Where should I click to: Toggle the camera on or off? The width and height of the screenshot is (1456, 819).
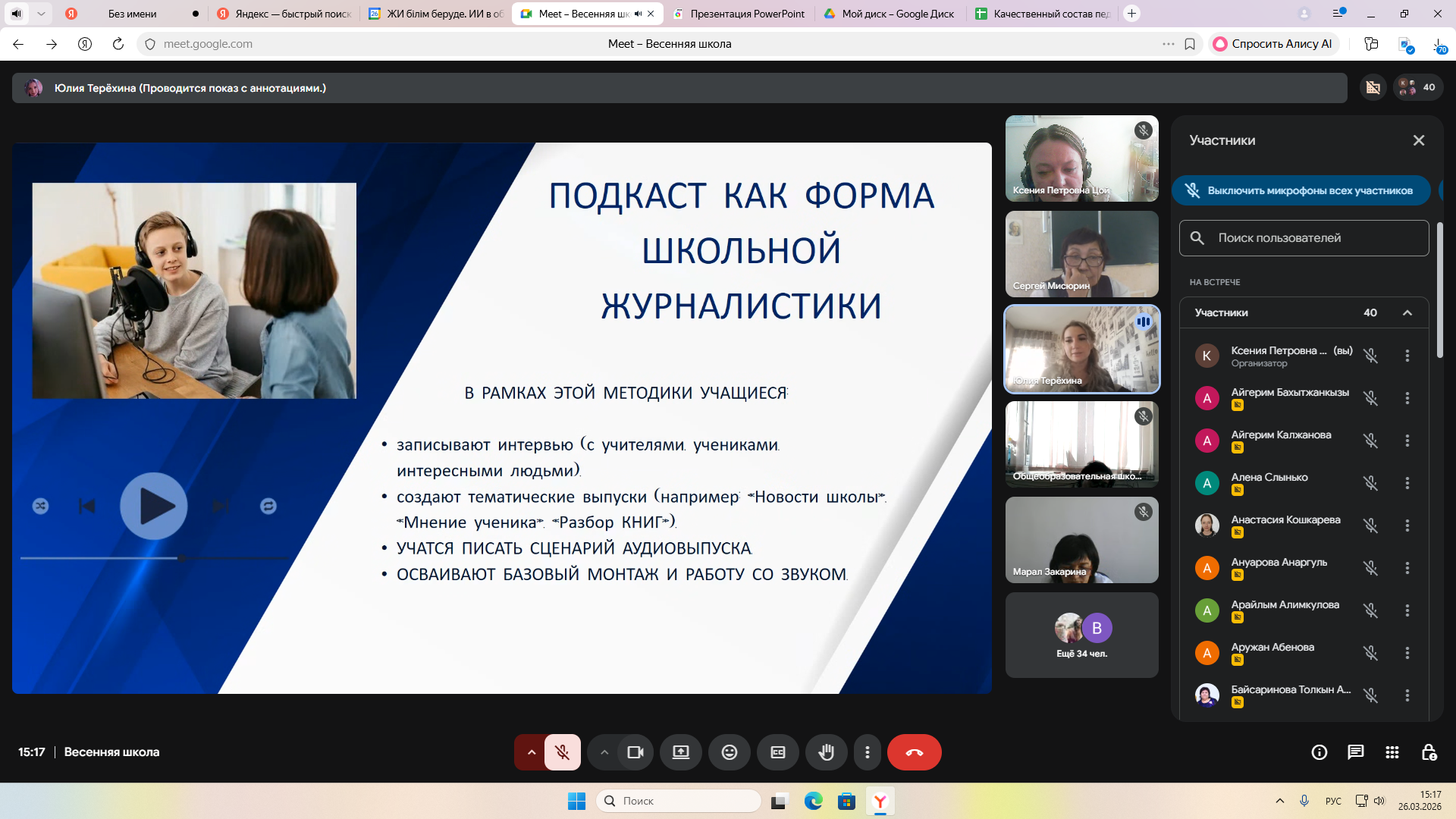(x=635, y=752)
